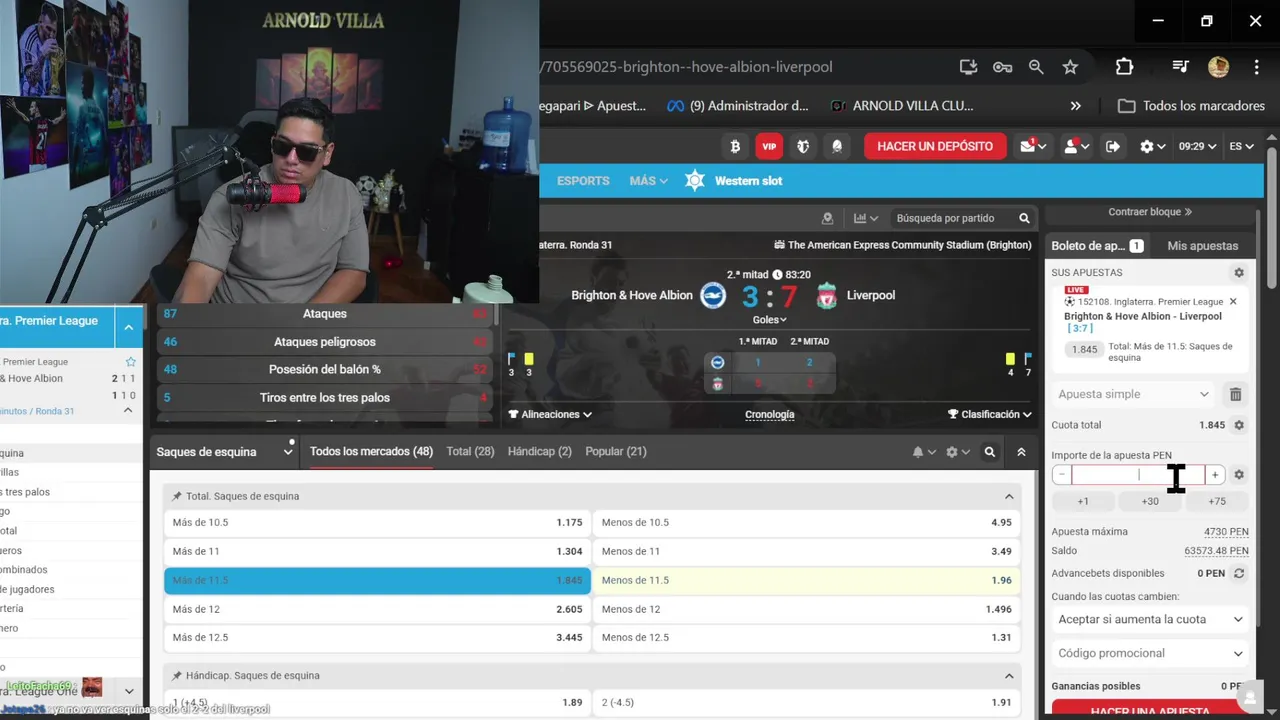The height and width of the screenshot is (720, 1280).
Task: Open the 09:29 time zone dropdown
Action: pos(1197,146)
